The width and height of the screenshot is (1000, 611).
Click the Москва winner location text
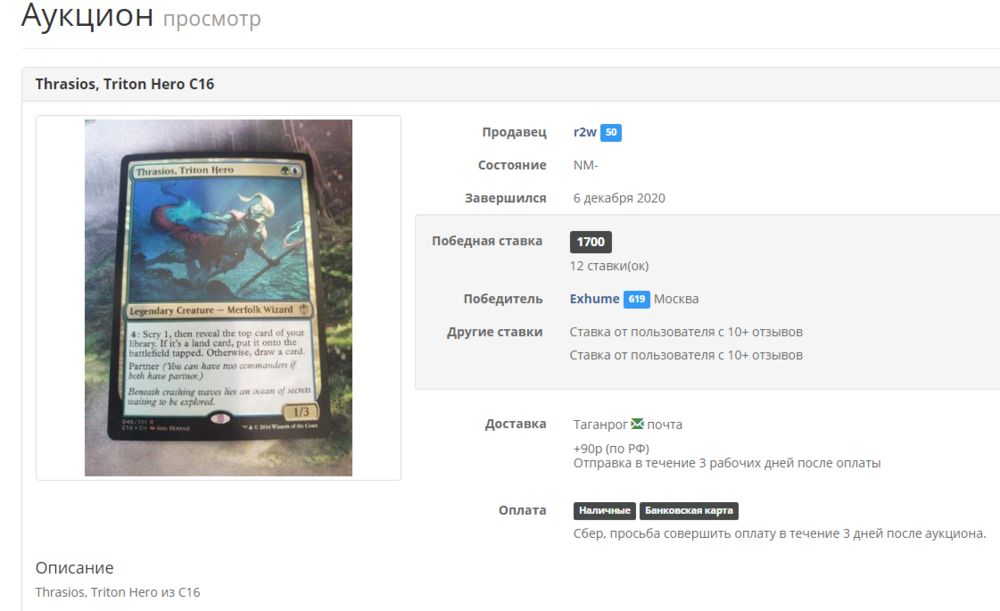coord(676,298)
